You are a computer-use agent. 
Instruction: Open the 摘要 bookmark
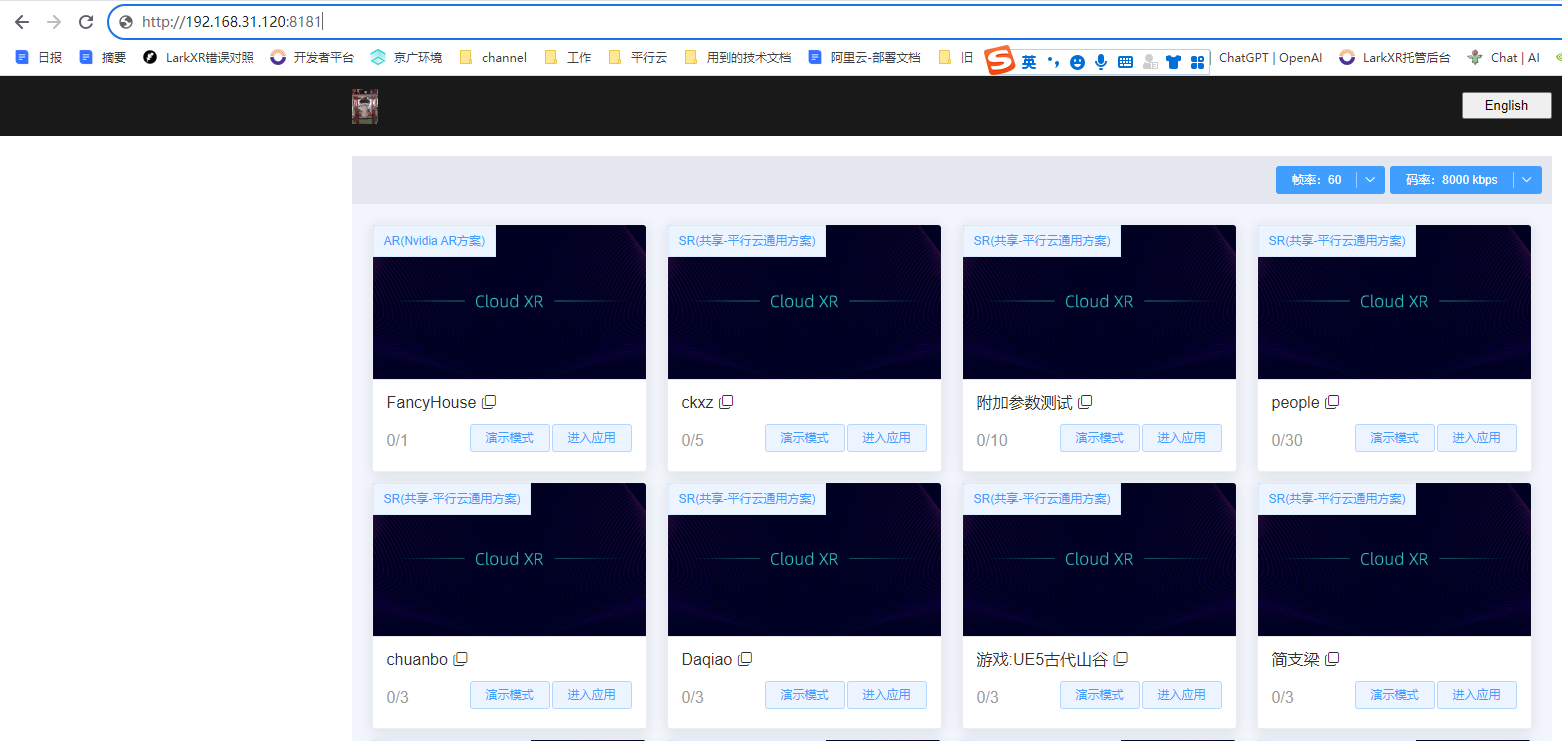[x=103, y=58]
